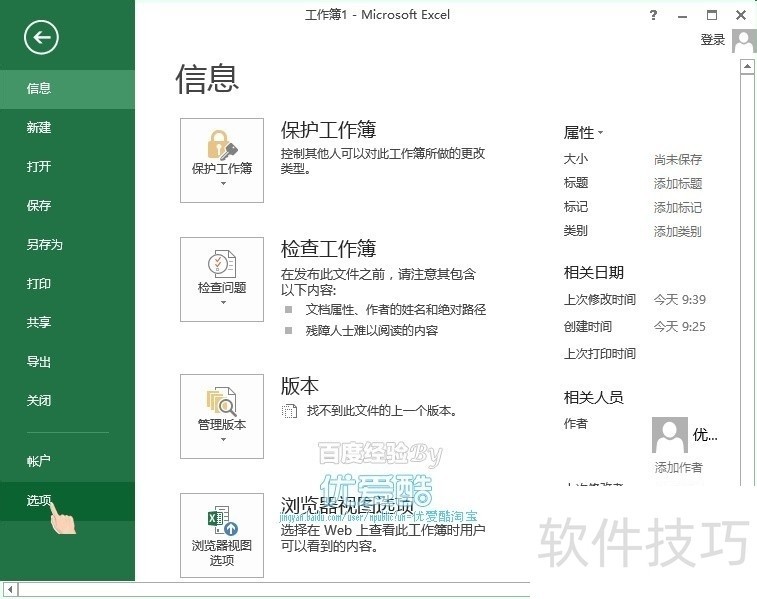
Task: Click last modified time 今天 9:39
Action: tap(680, 300)
